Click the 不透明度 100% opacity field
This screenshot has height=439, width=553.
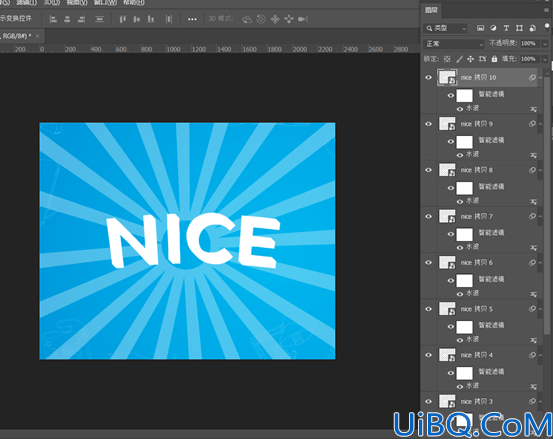point(530,43)
